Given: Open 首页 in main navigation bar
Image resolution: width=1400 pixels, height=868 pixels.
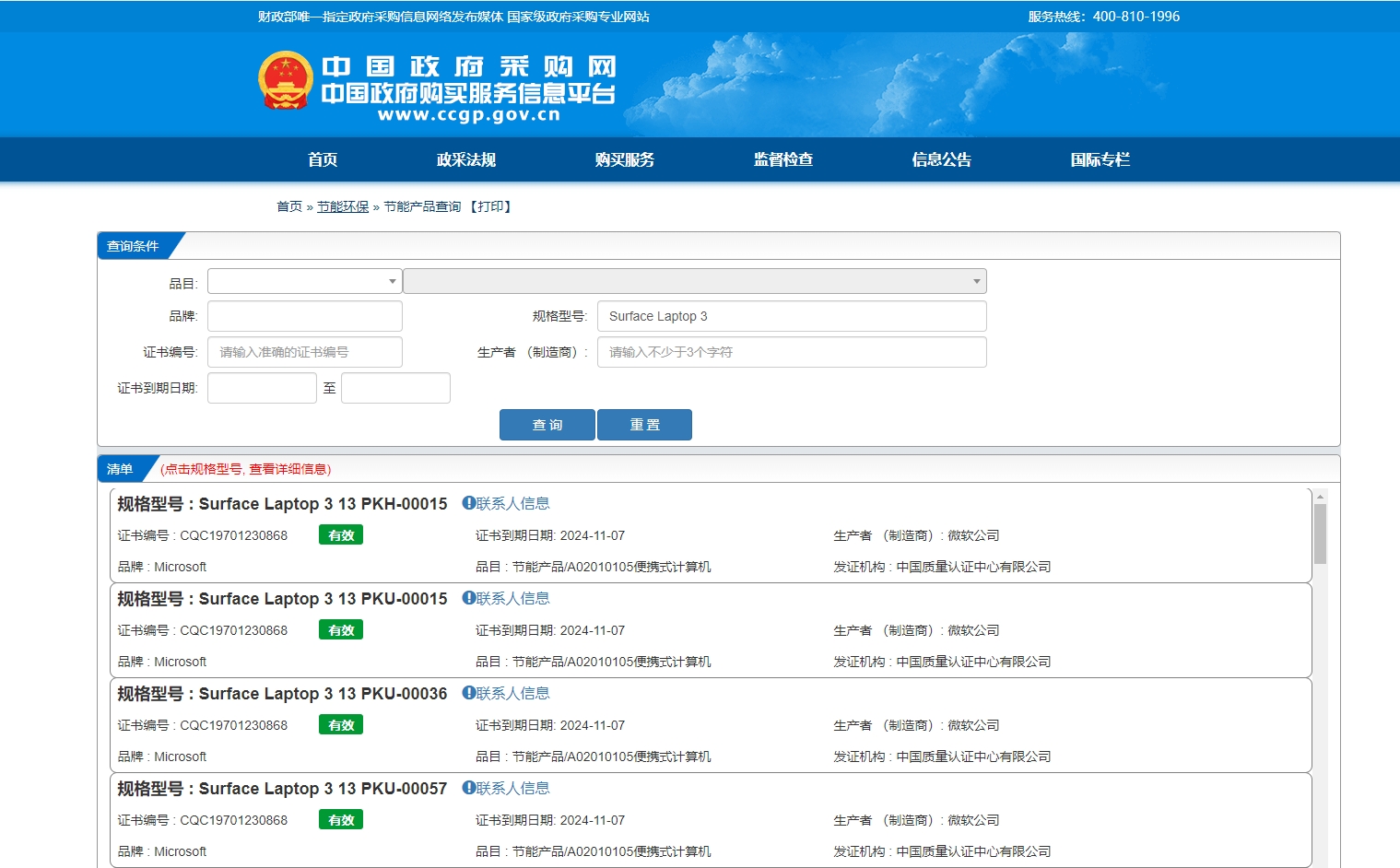Looking at the screenshot, I should (x=323, y=159).
